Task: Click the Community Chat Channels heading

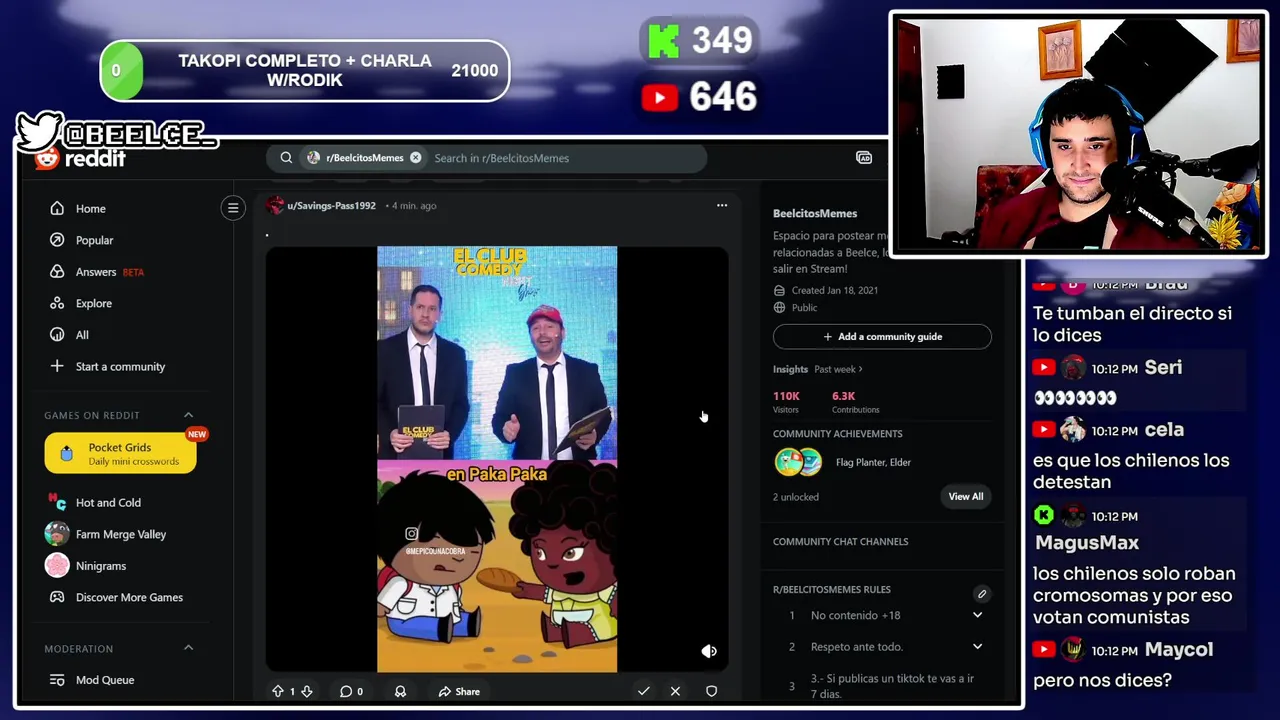Action: (x=841, y=541)
